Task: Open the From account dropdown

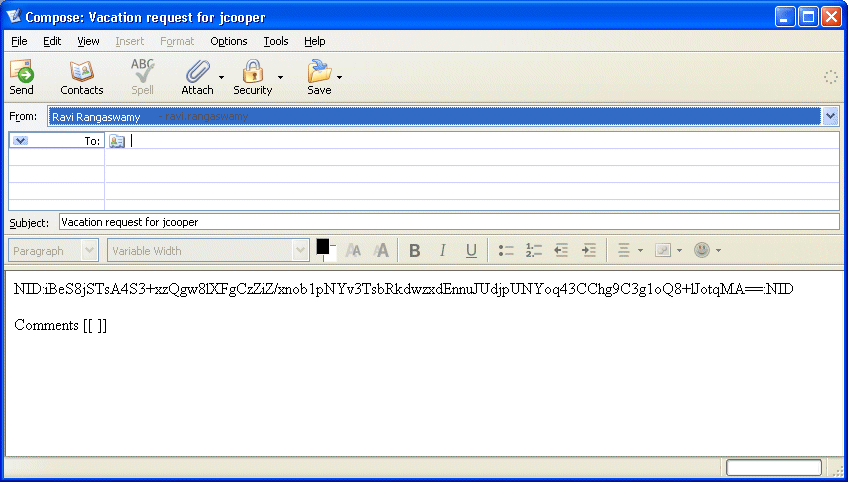Action: tap(830, 116)
